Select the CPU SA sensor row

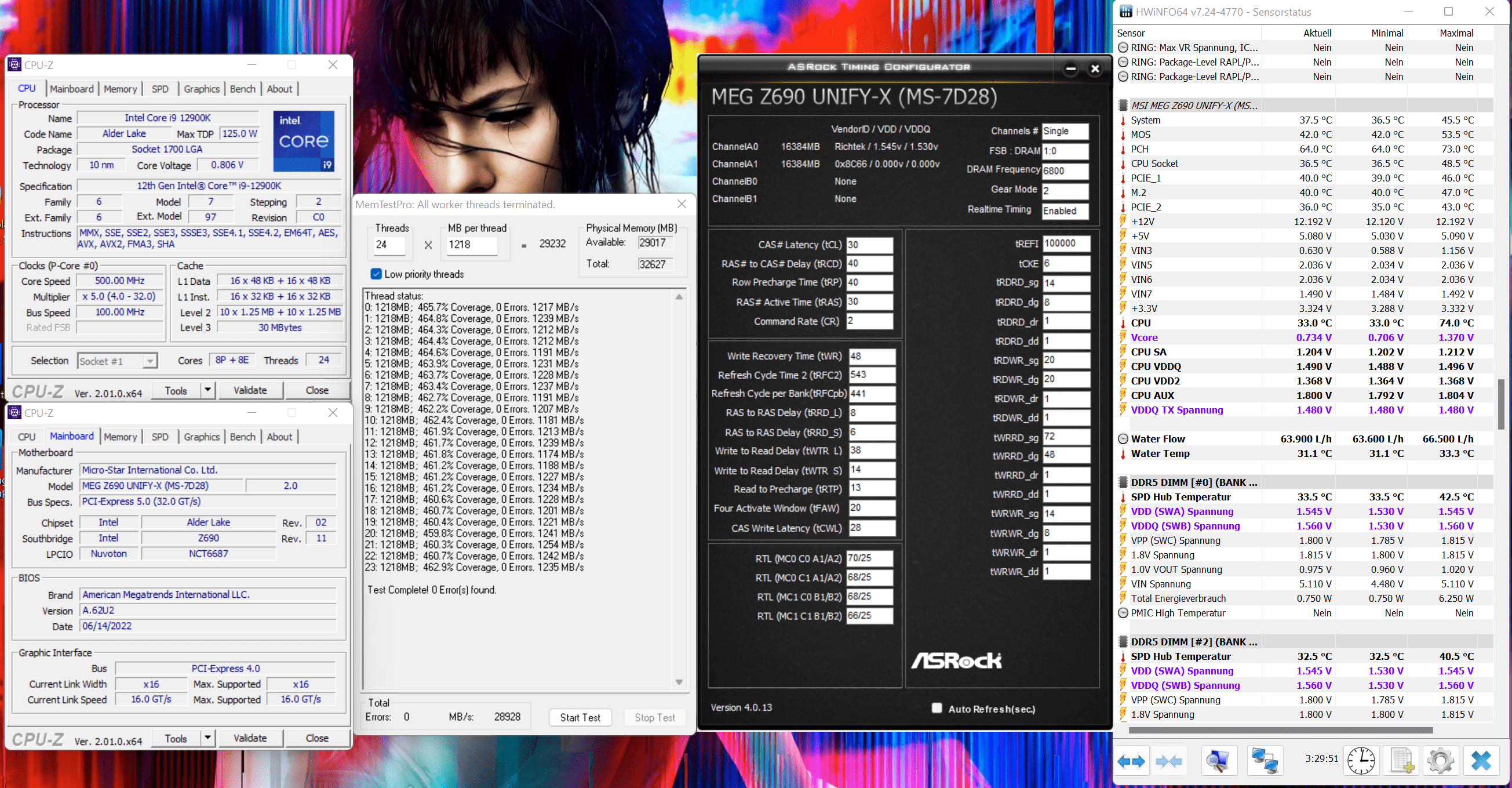(x=1303, y=352)
